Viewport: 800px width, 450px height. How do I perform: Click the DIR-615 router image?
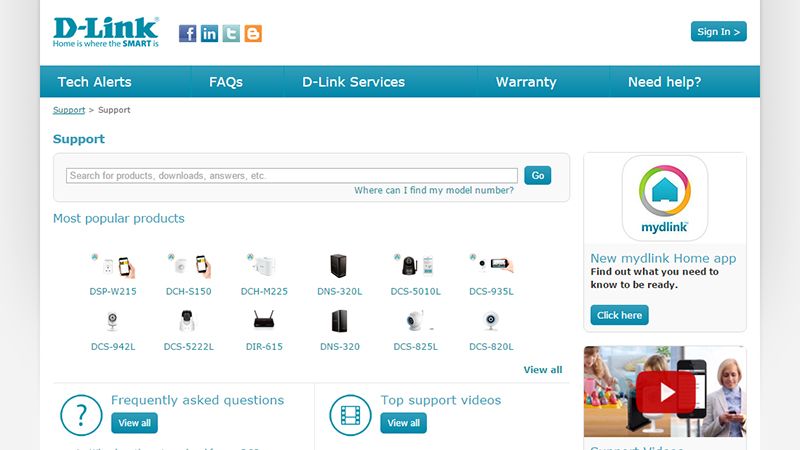(x=264, y=320)
